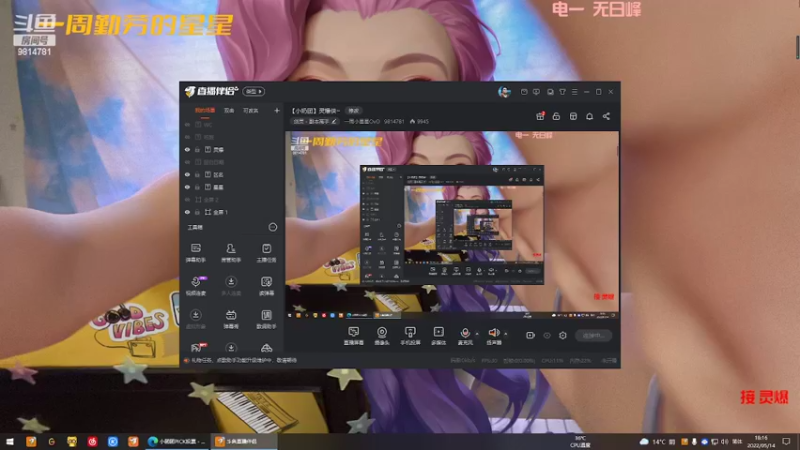Click the nested preview thumbnail window
The width and height of the screenshot is (800, 450).
(x=452, y=224)
